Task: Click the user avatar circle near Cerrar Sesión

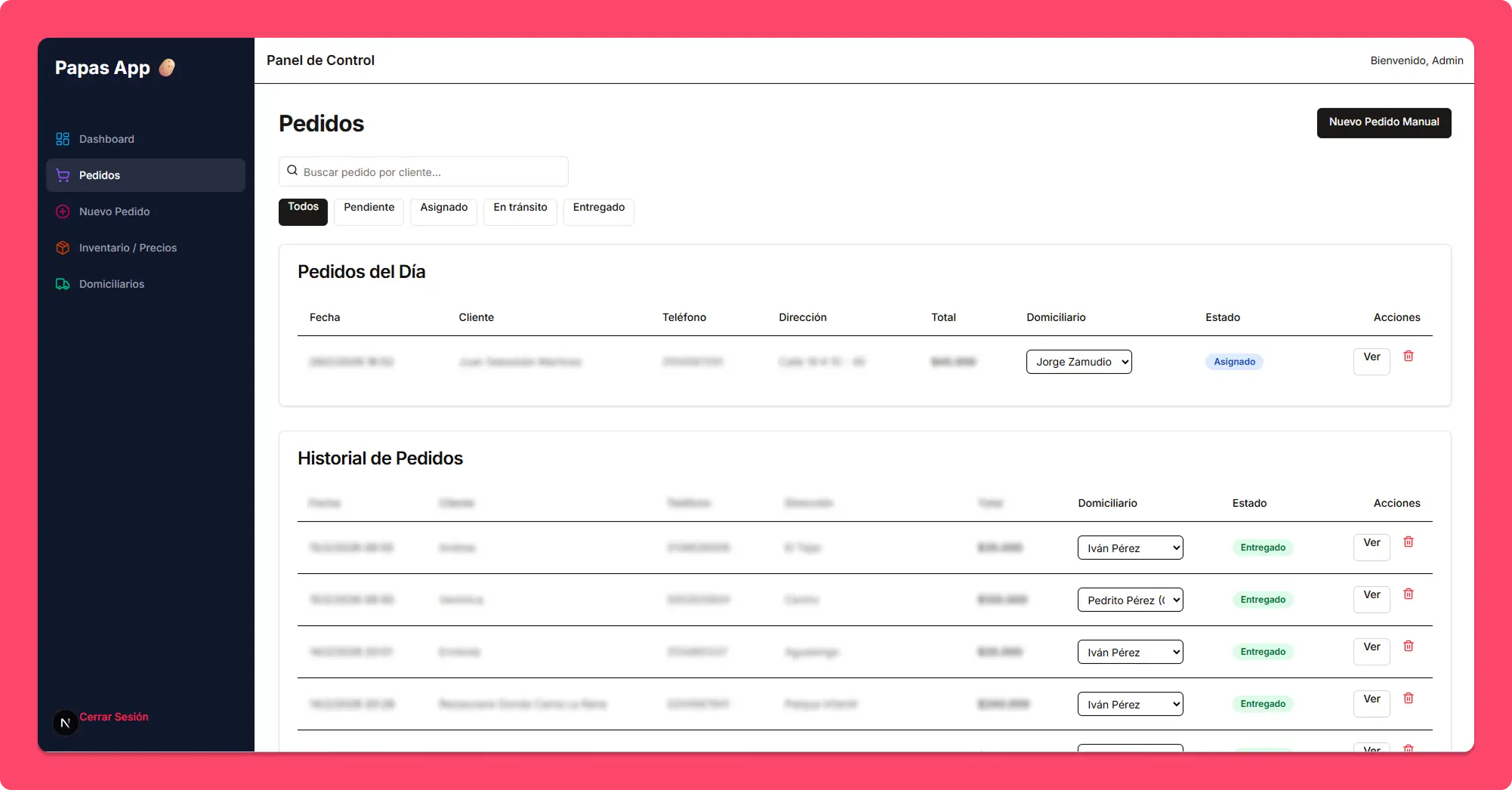Action: click(x=65, y=722)
